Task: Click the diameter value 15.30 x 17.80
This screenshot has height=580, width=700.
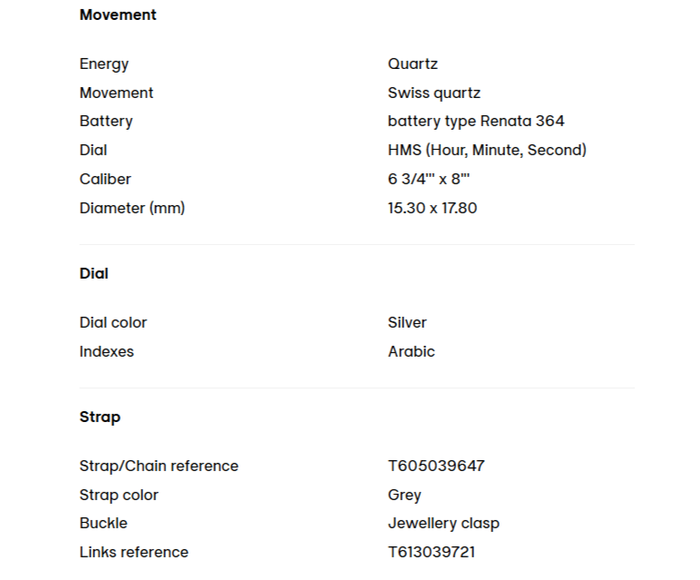Action: [x=434, y=208]
